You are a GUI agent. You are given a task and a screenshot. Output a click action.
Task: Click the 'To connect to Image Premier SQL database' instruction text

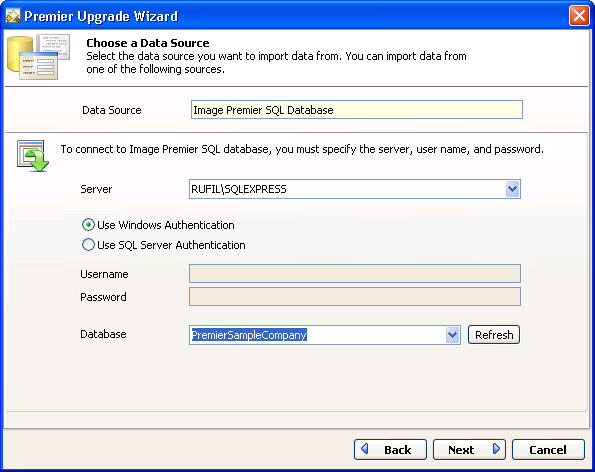tap(302, 149)
